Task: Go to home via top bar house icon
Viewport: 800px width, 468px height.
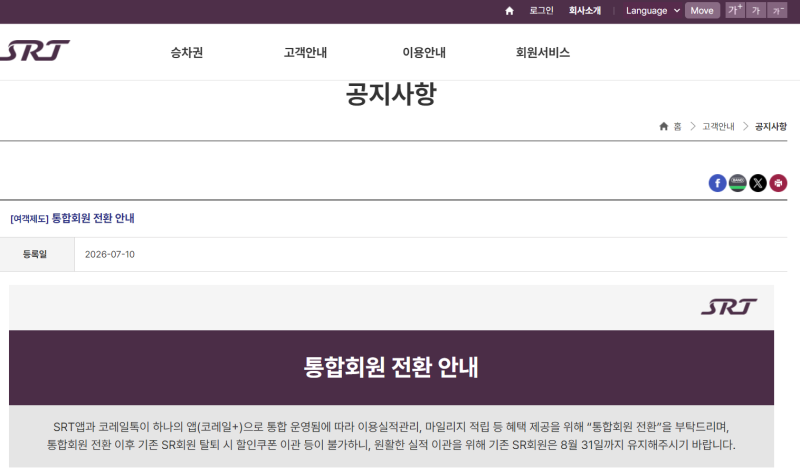Action: (509, 11)
